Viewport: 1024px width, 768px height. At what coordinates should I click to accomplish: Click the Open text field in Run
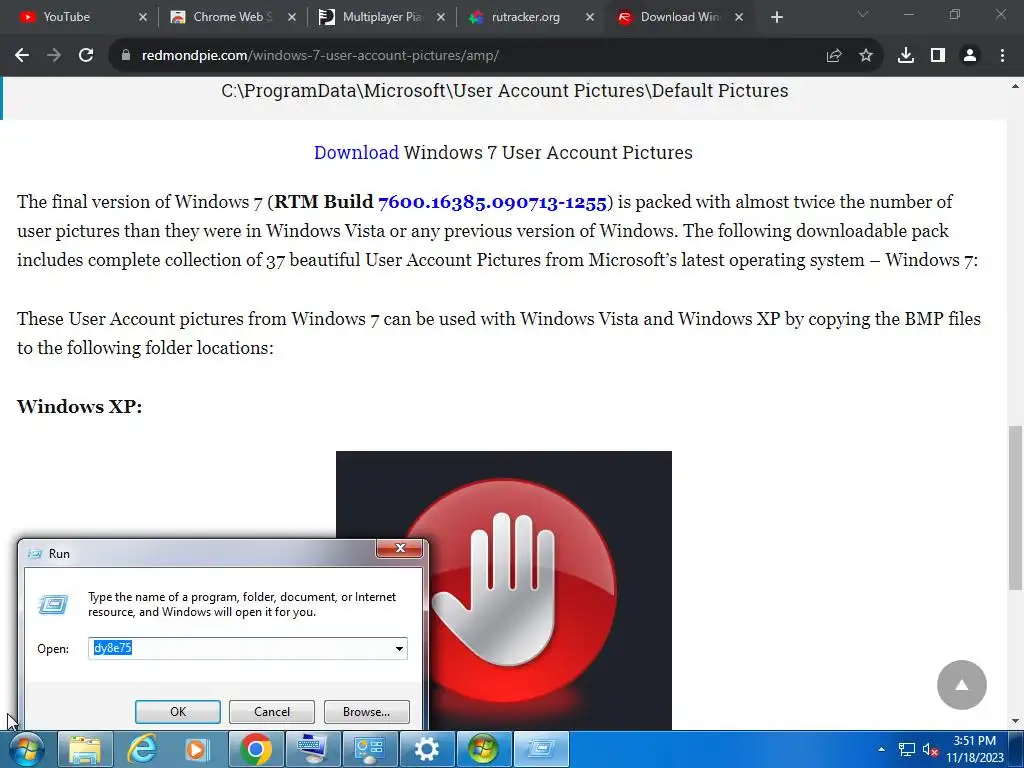240,648
